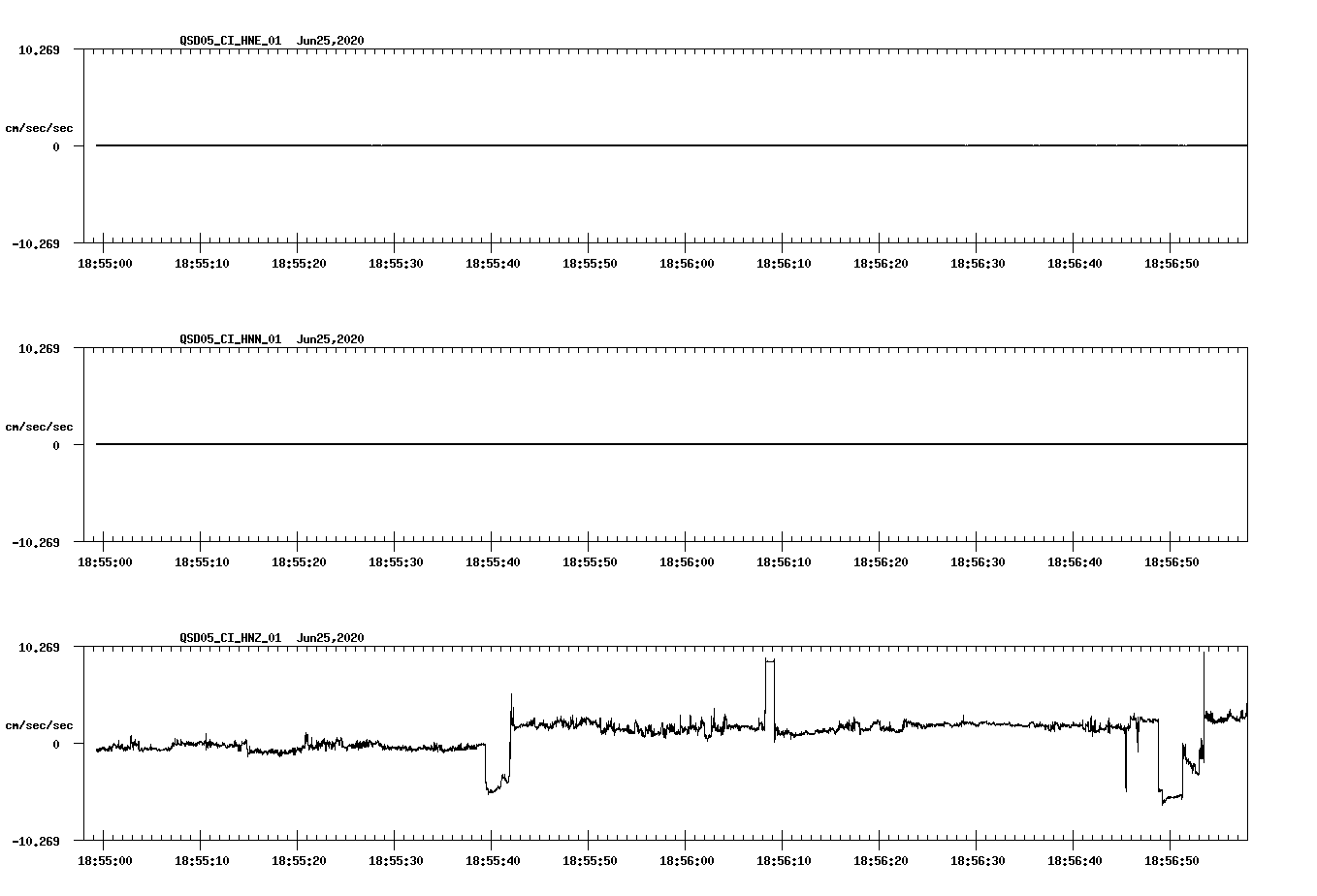Click 18:56:10 time label under HNZ plot
1317x896 pixels.
coord(784,861)
